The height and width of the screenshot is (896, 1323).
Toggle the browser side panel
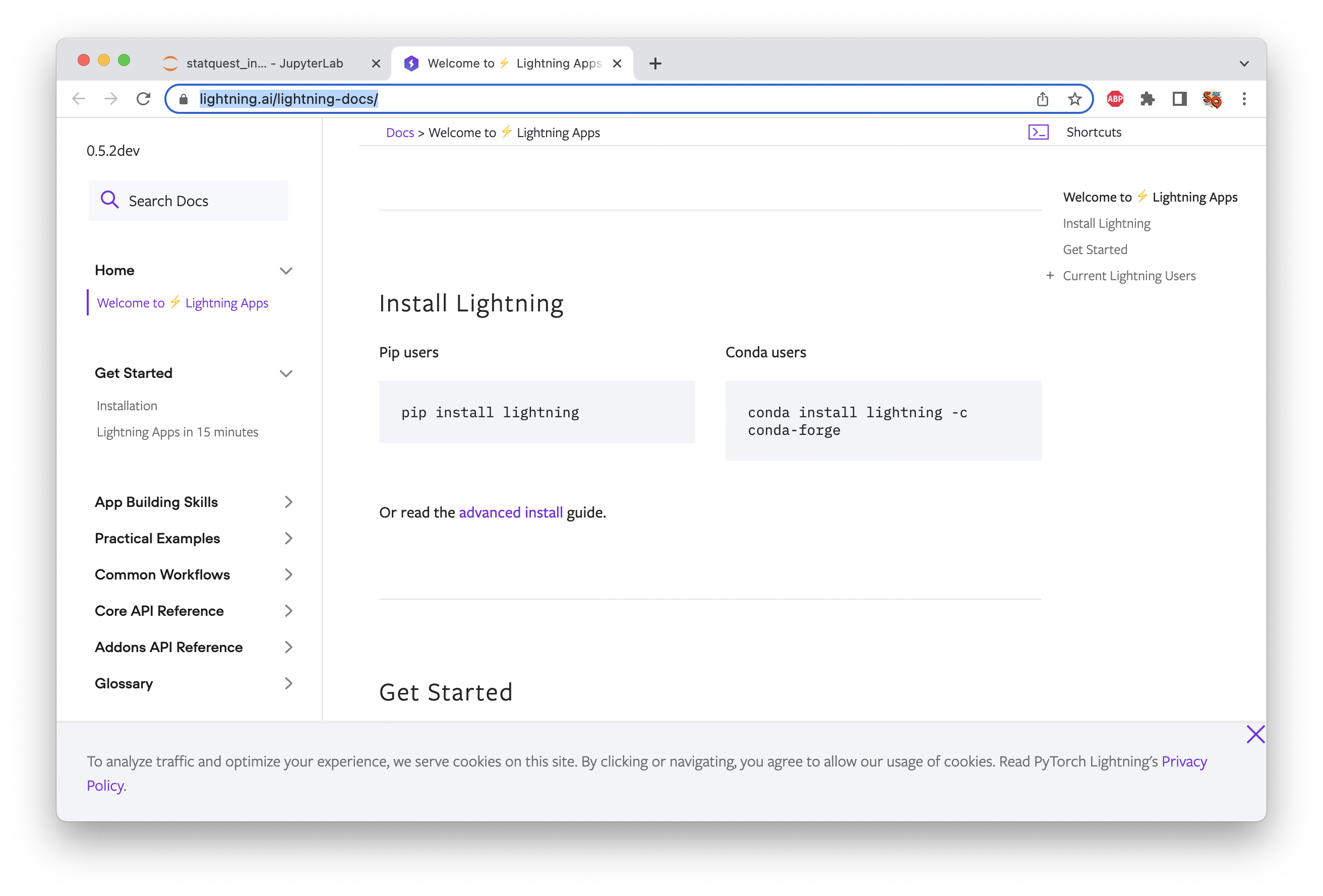click(1179, 99)
